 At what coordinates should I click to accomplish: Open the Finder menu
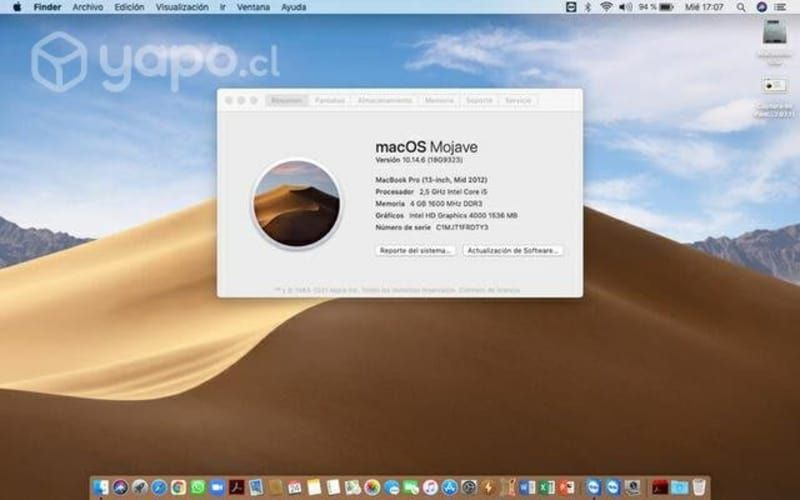(47, 7)
